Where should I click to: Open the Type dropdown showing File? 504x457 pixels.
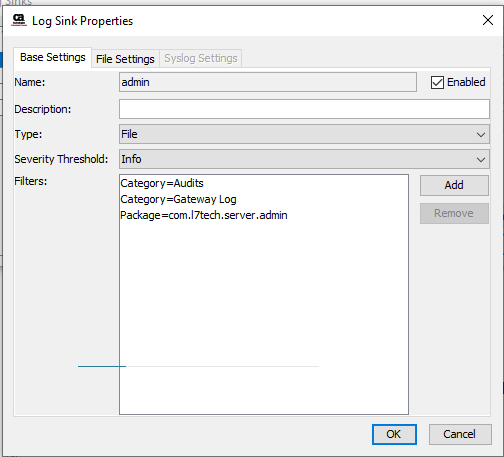(x=304, y=134)
